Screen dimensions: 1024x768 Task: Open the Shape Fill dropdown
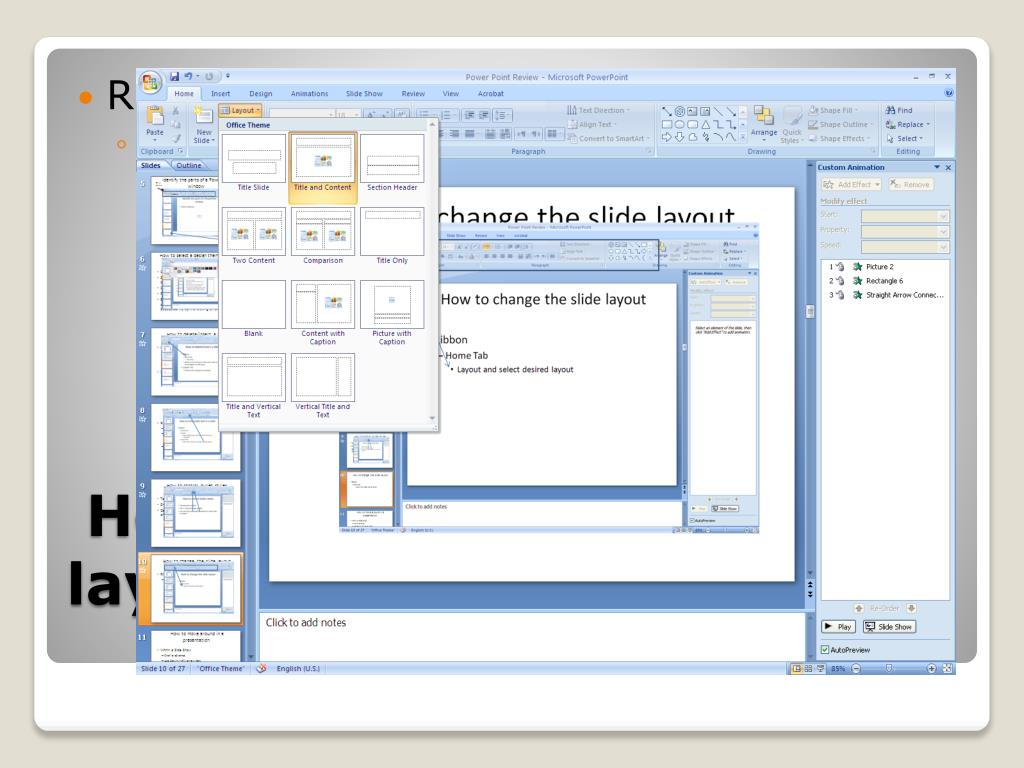(x=834, y=110)
